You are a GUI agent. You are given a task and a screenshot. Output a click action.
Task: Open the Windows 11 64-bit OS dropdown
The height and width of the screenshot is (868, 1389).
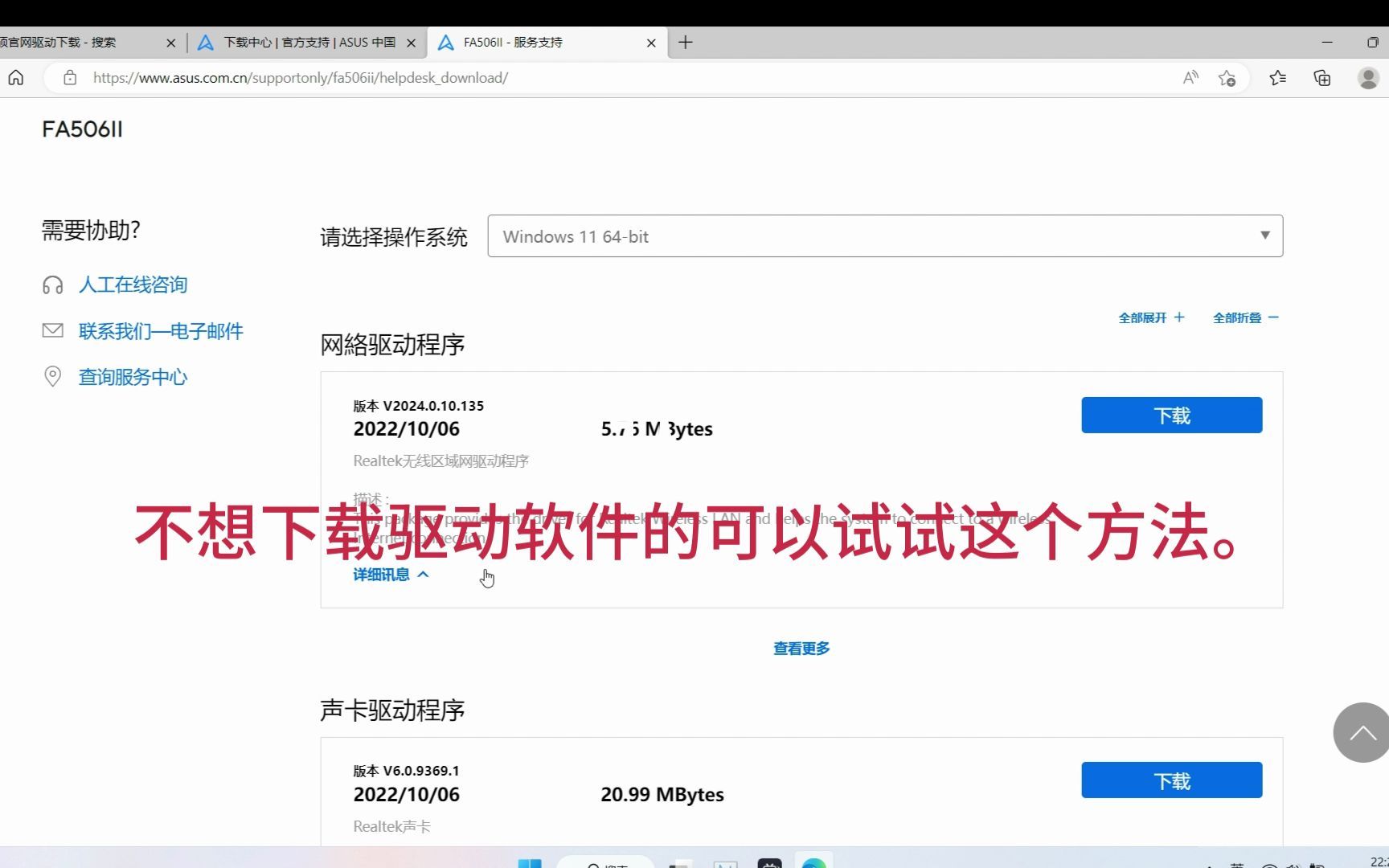885,236
